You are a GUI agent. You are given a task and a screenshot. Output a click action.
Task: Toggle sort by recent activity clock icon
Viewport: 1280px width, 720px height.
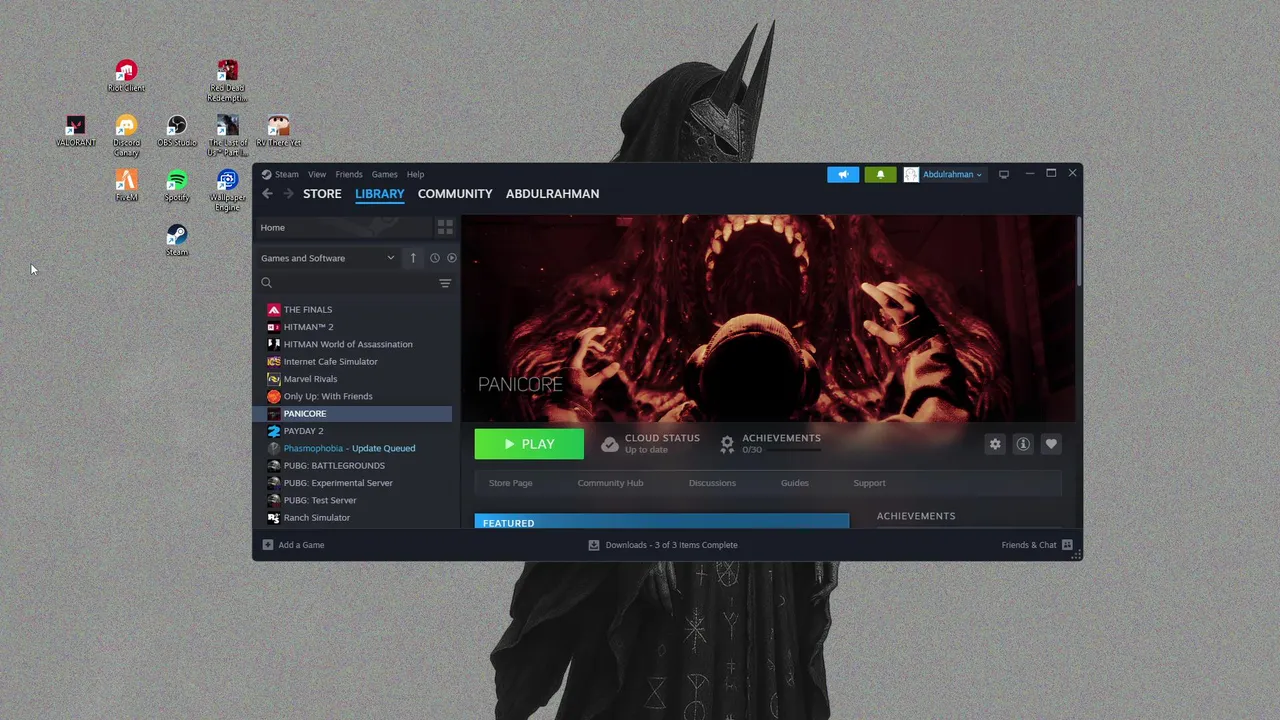pos(435,258)
